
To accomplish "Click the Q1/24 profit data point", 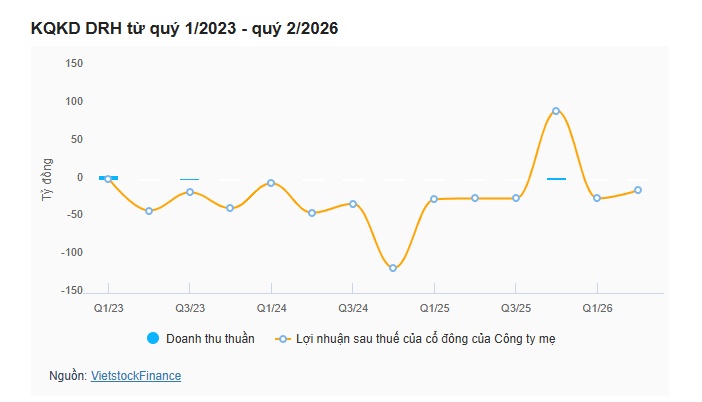I will pyautogui.click(x=271, y=183).
